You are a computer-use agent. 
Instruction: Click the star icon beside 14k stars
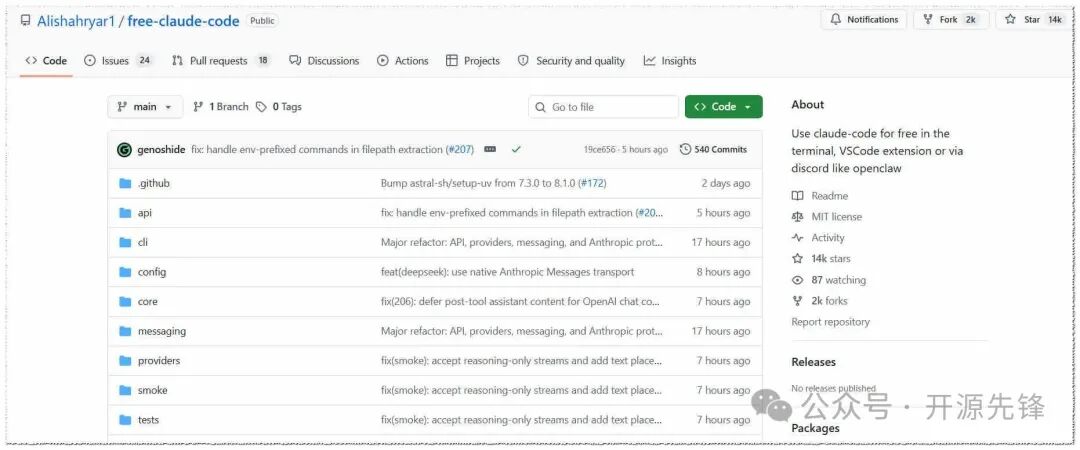tap(798, 258)
